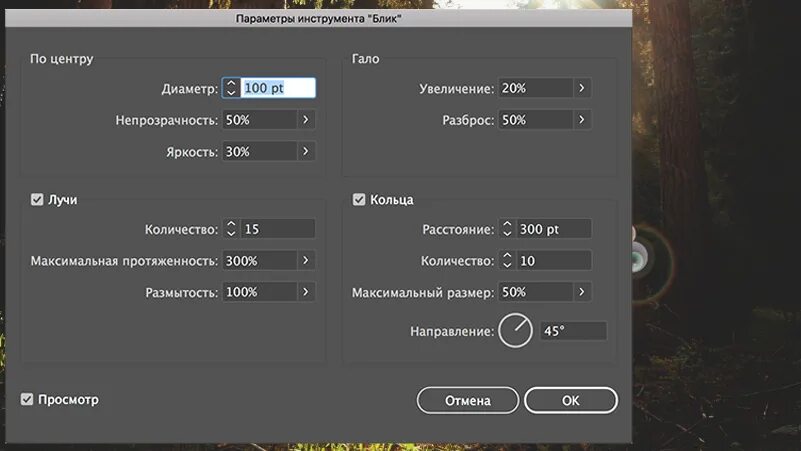This screenshot has width=801, height=451.
Task: Click the dialog title Параметры инструмента "Блик"
Action: tap(318, 18)
